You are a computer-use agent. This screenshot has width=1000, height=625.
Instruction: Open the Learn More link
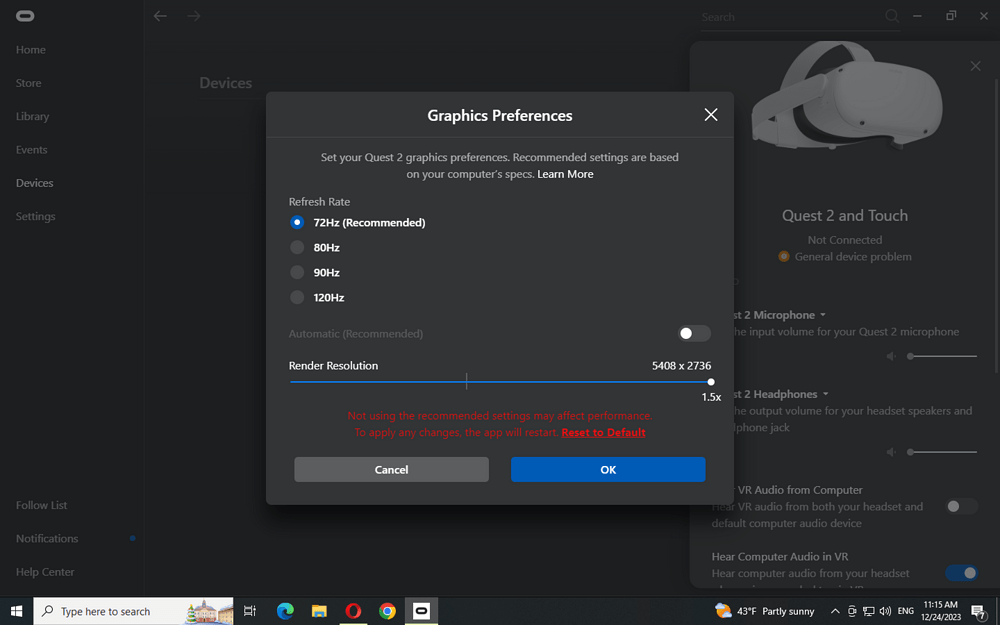coord(565,174)
